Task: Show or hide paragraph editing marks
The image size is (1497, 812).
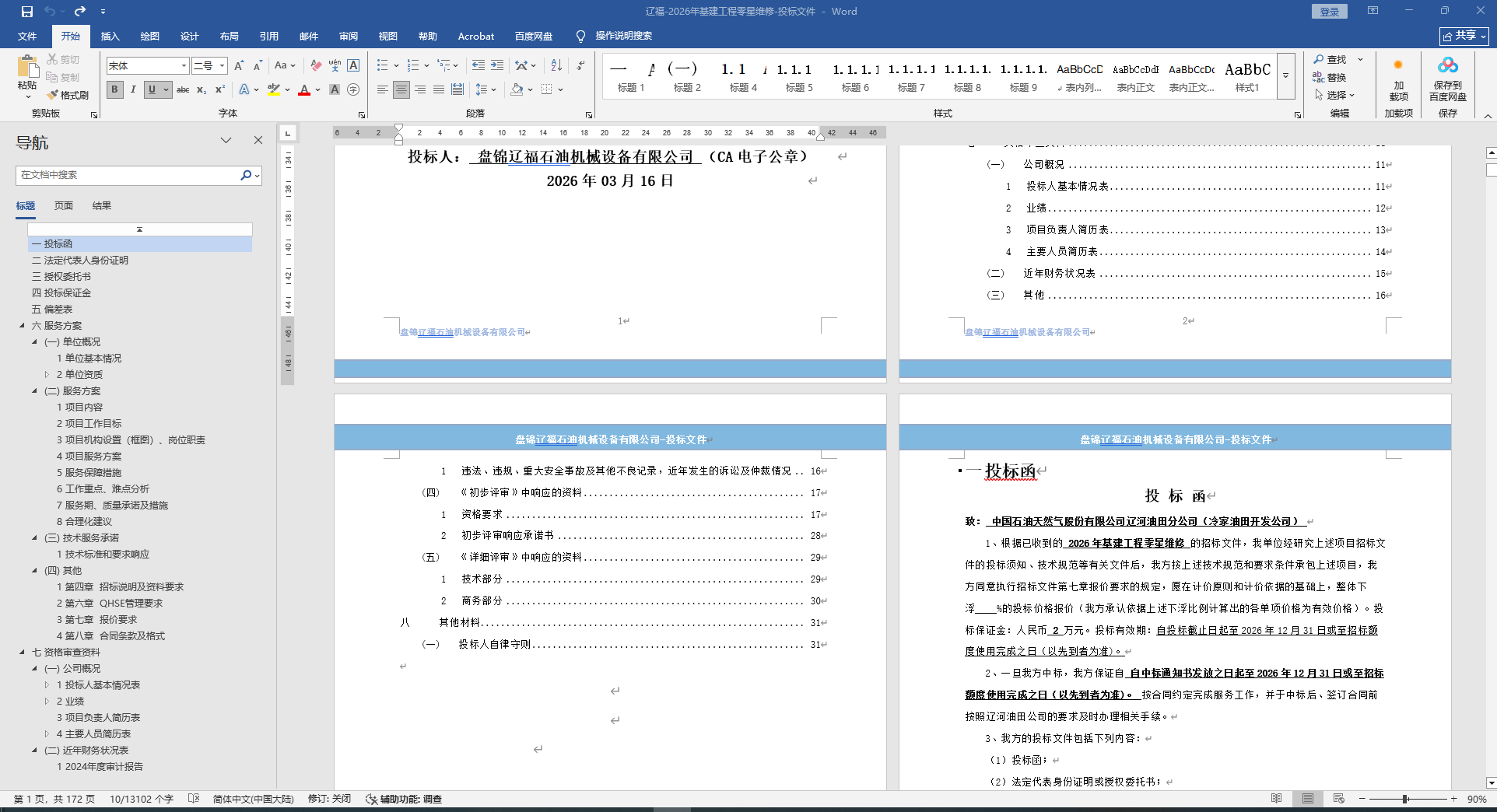Action: pyautogui.click(x=580, y=66)
